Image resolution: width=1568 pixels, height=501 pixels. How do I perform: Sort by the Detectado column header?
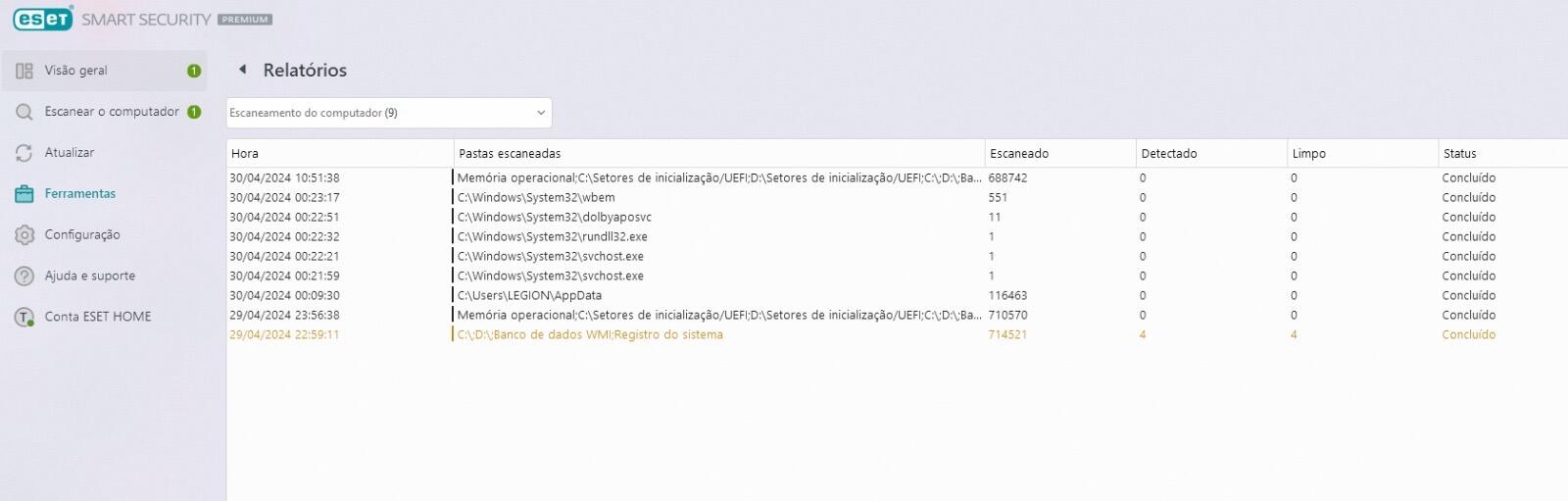coord(1211,154)
